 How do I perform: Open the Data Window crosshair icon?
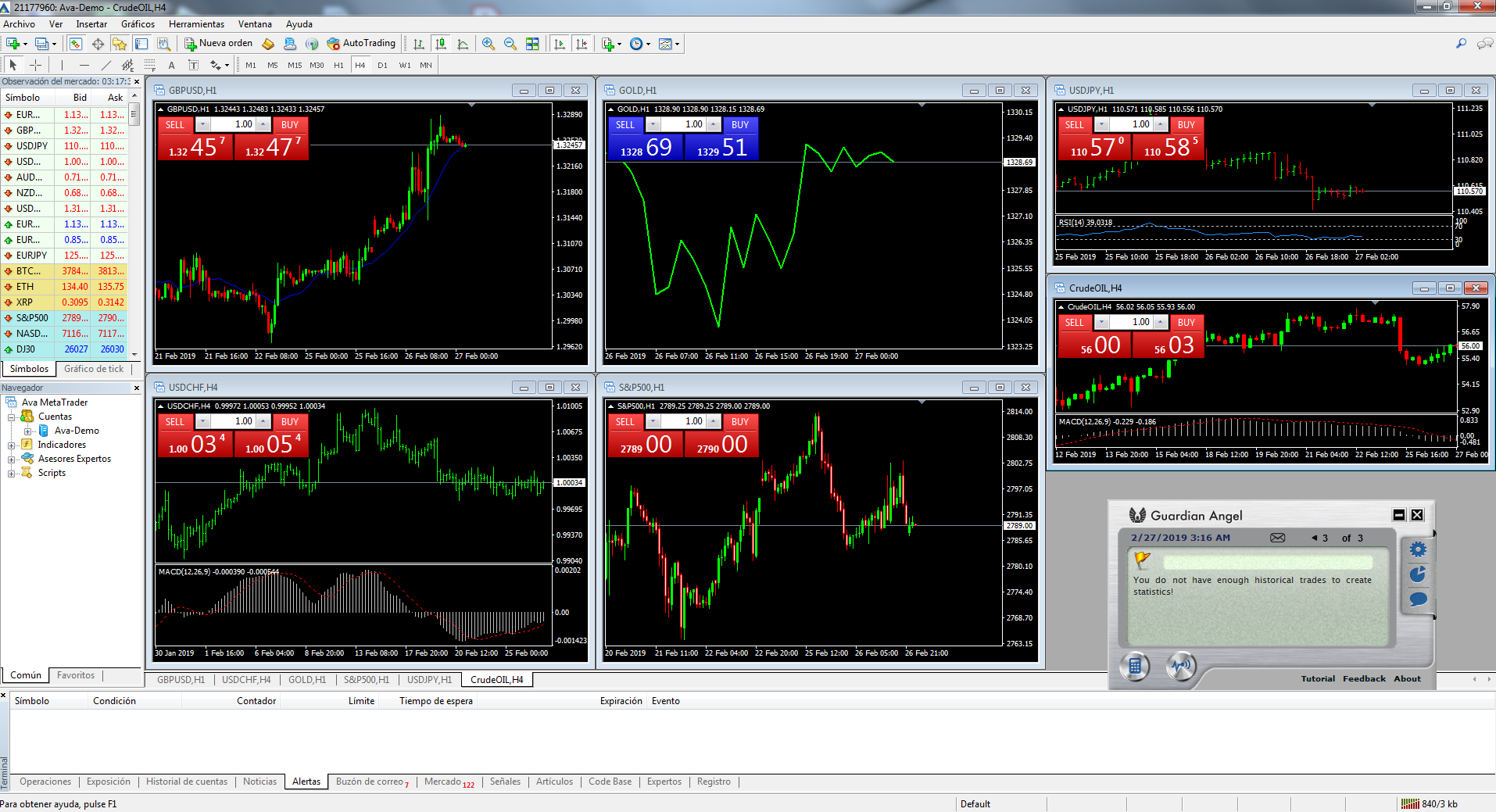(x=98, y=44)
